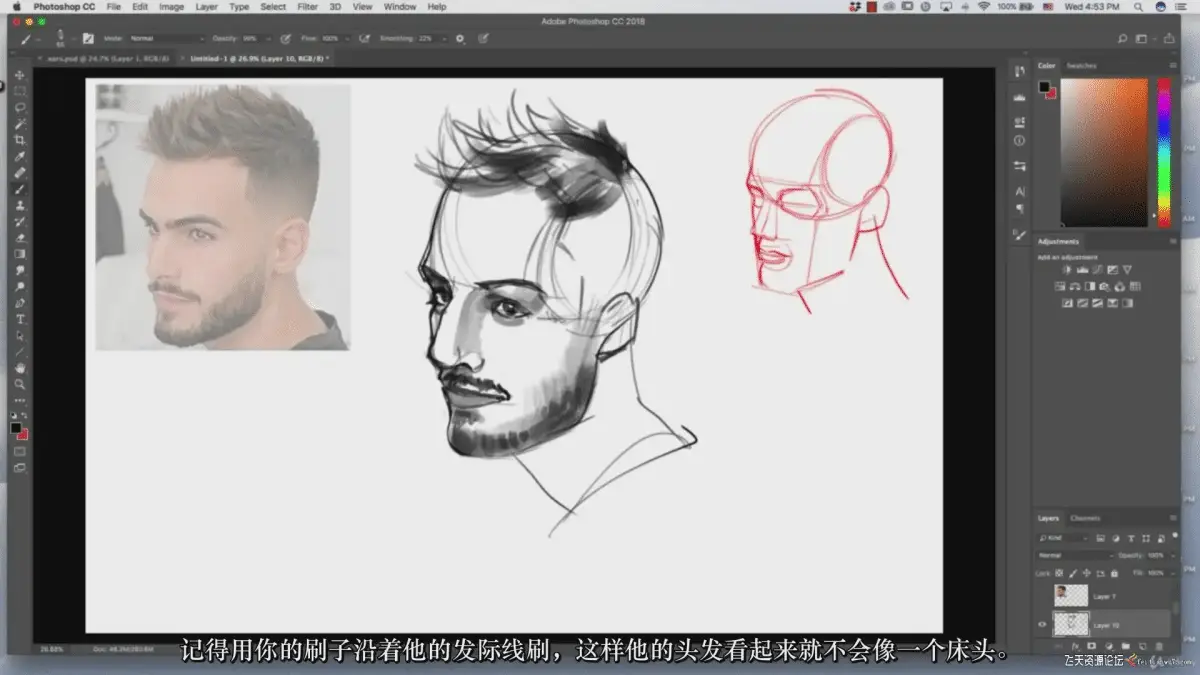The image size is (1200, 675).
Task: Open the Paragraph panel icon
Action: (1019, 209)
